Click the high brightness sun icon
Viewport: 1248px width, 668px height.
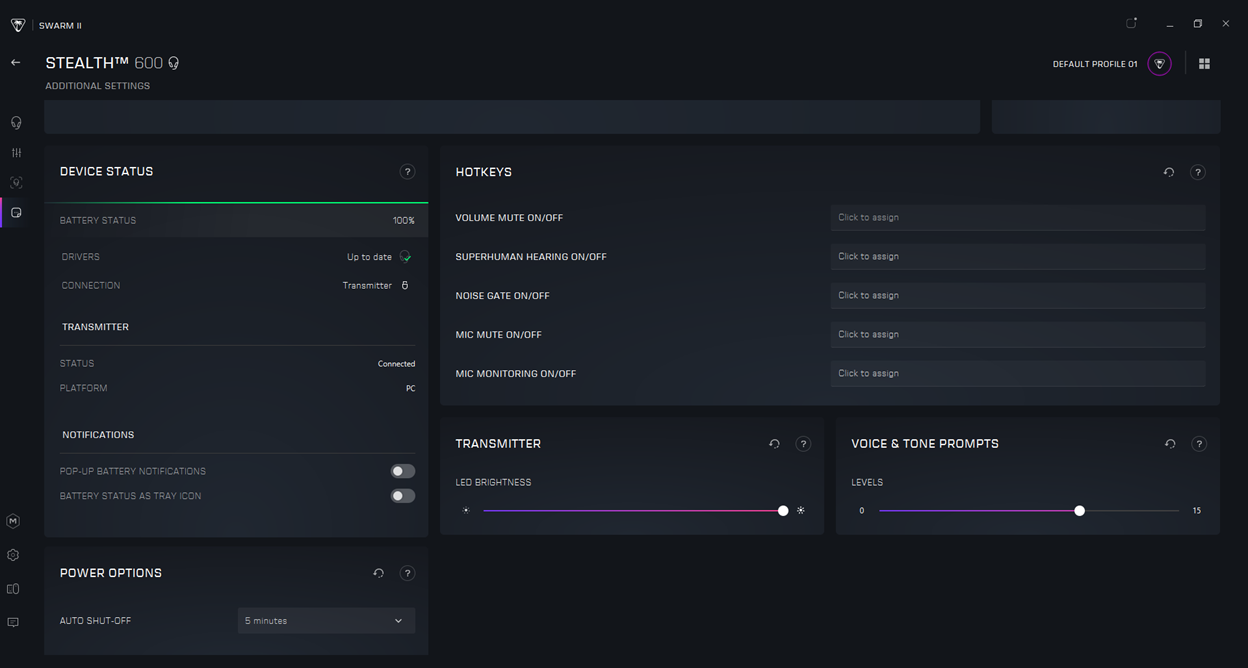point(801,511)
